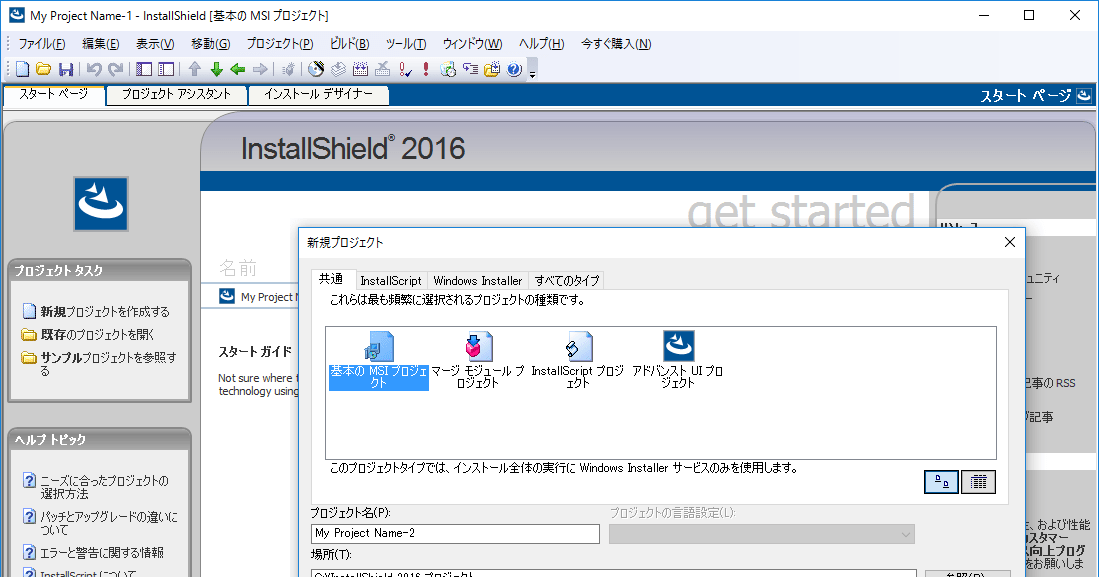Click the InstallShield logo on the start page
The height and width of the screenshot is (577, 1099).
click(x=101, y=203)
